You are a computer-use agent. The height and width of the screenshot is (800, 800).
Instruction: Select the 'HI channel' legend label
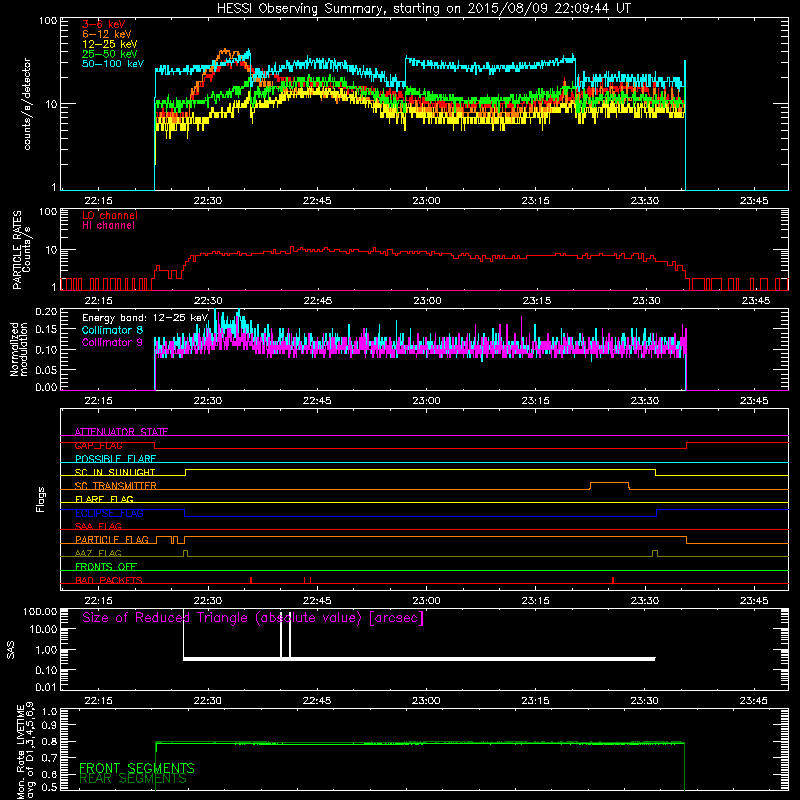108,226
